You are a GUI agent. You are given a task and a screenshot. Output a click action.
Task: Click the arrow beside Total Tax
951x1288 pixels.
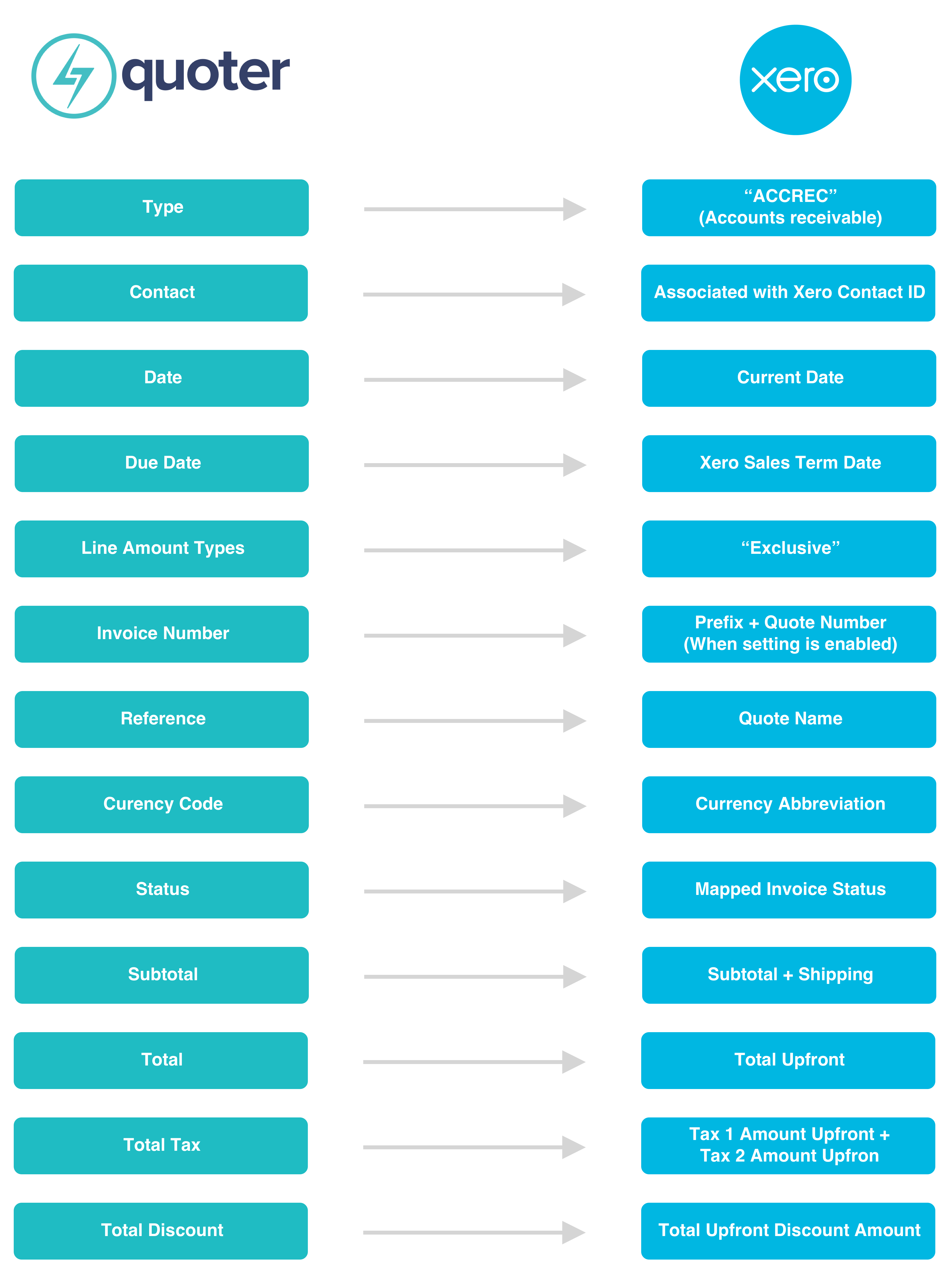click(x=474, y=1147)
